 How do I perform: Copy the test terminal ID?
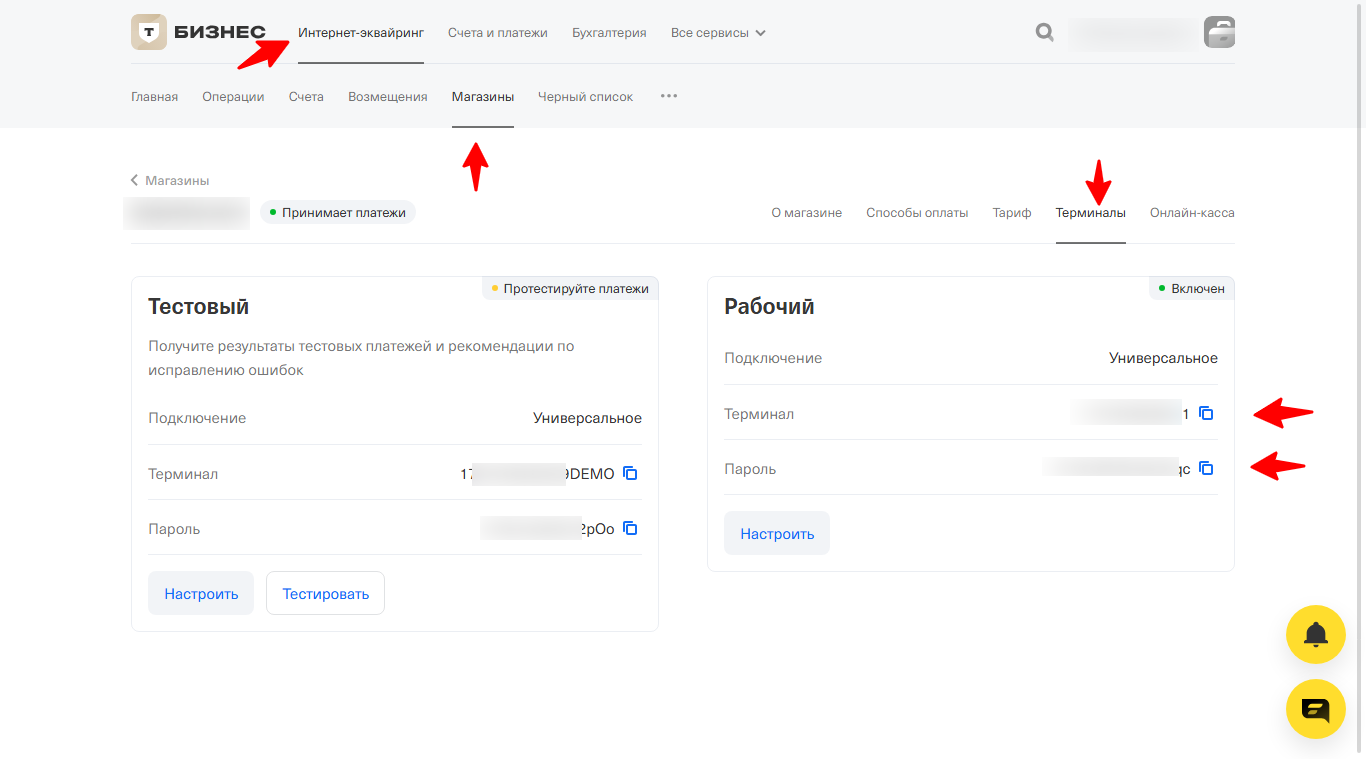[630, 473]
